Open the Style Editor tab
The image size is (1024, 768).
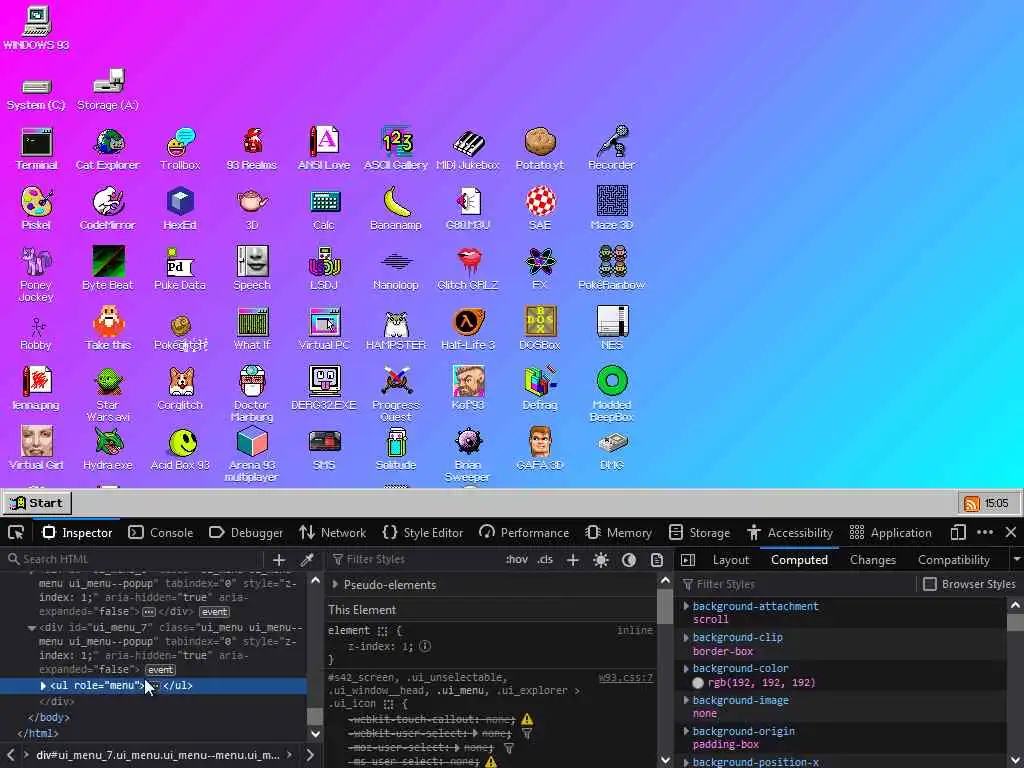coord(423,533)
